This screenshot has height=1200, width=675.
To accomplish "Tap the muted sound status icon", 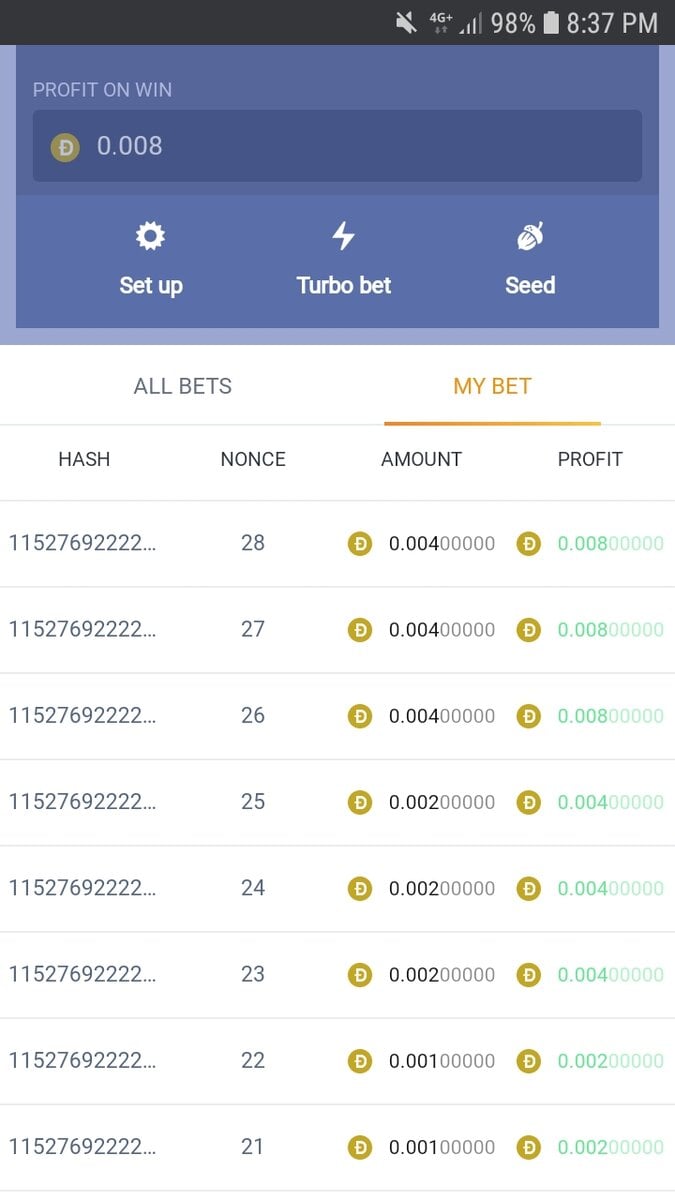I will click(x=406, y=23).
